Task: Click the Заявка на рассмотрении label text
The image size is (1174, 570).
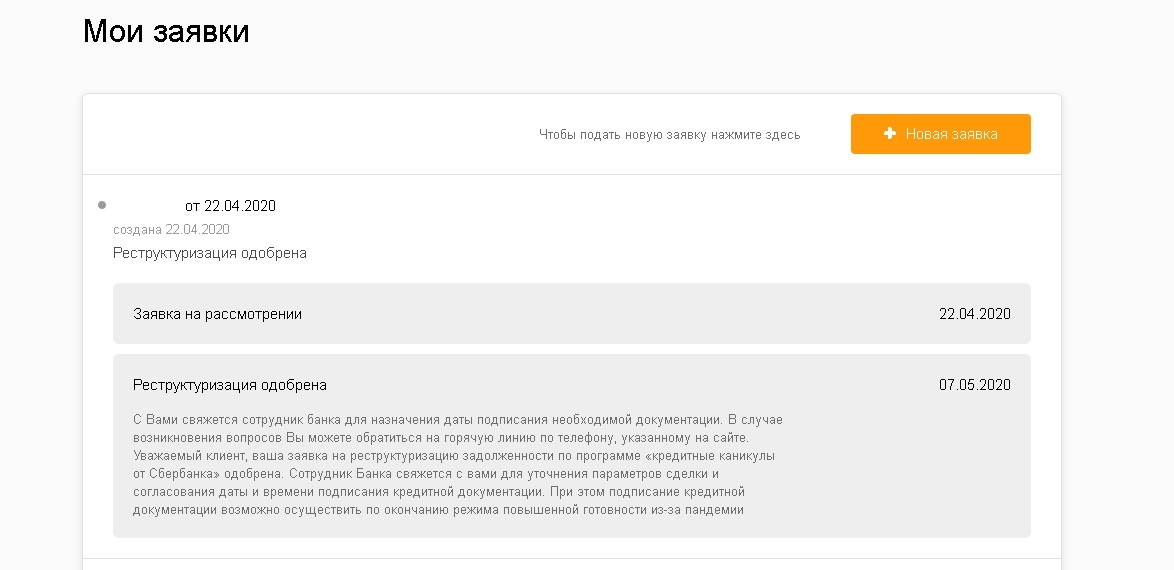Action: (x=217, y=314)
